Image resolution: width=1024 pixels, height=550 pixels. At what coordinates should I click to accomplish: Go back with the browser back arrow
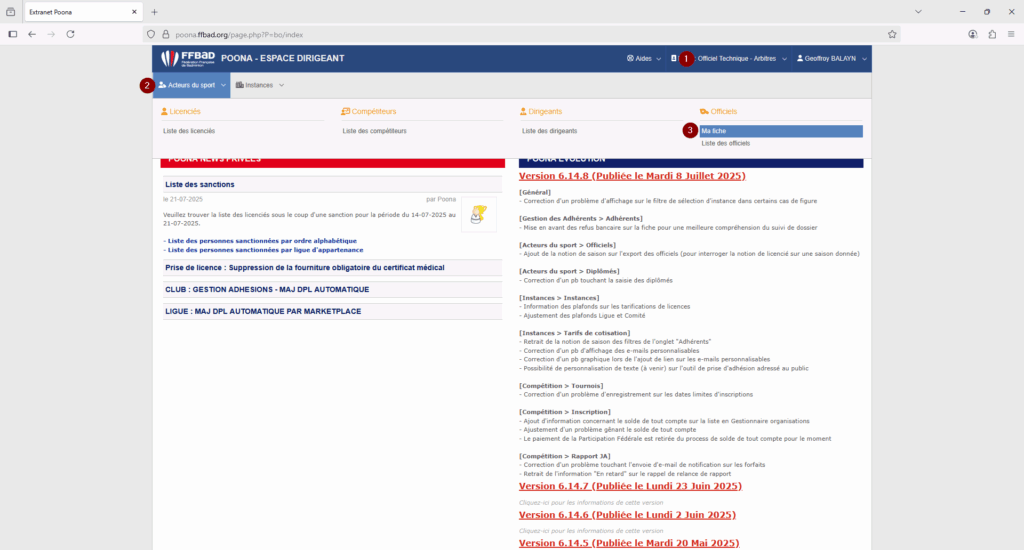coord(32,34)
